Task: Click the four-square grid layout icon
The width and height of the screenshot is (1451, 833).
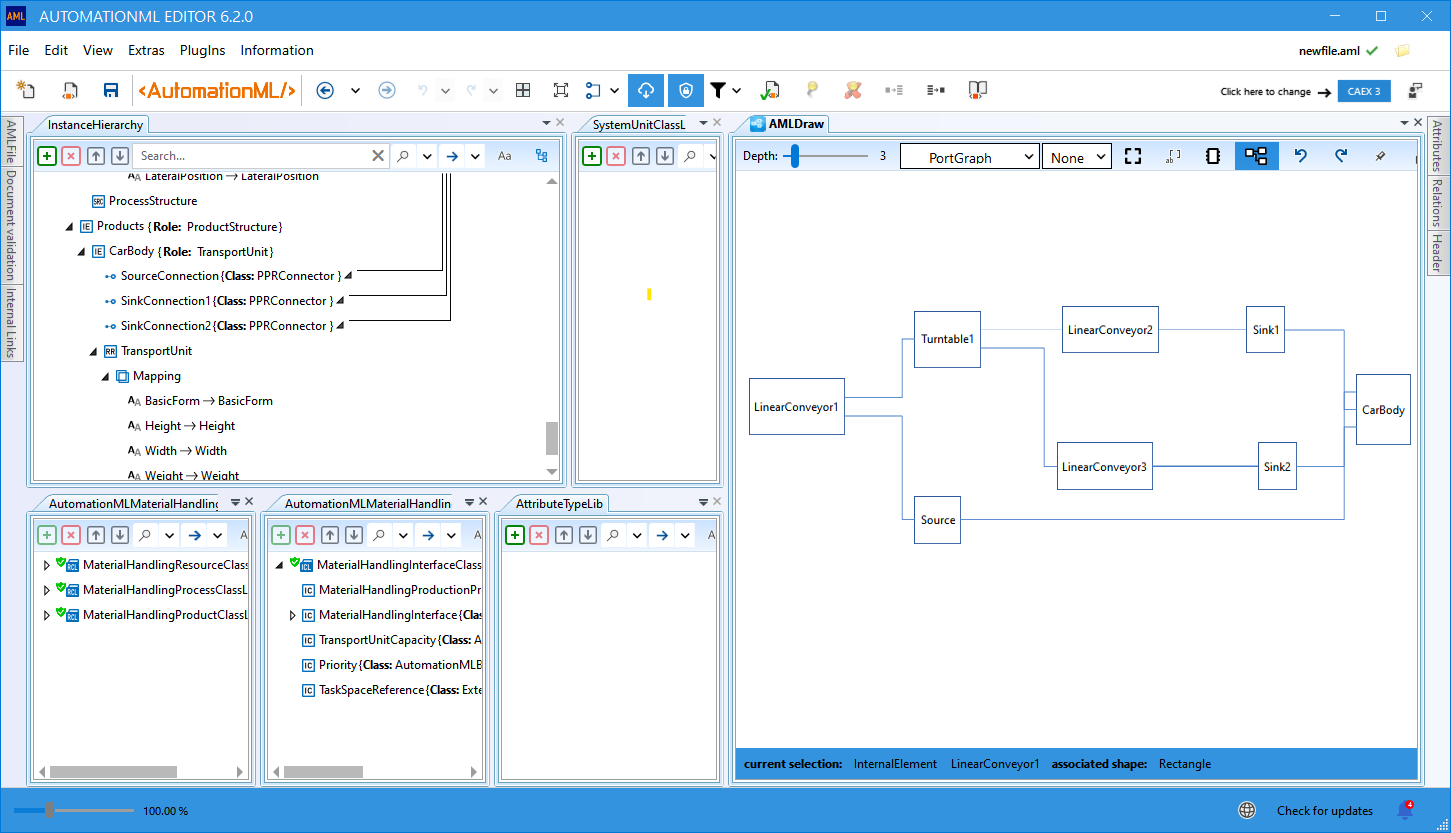Action: pos(523,90)
